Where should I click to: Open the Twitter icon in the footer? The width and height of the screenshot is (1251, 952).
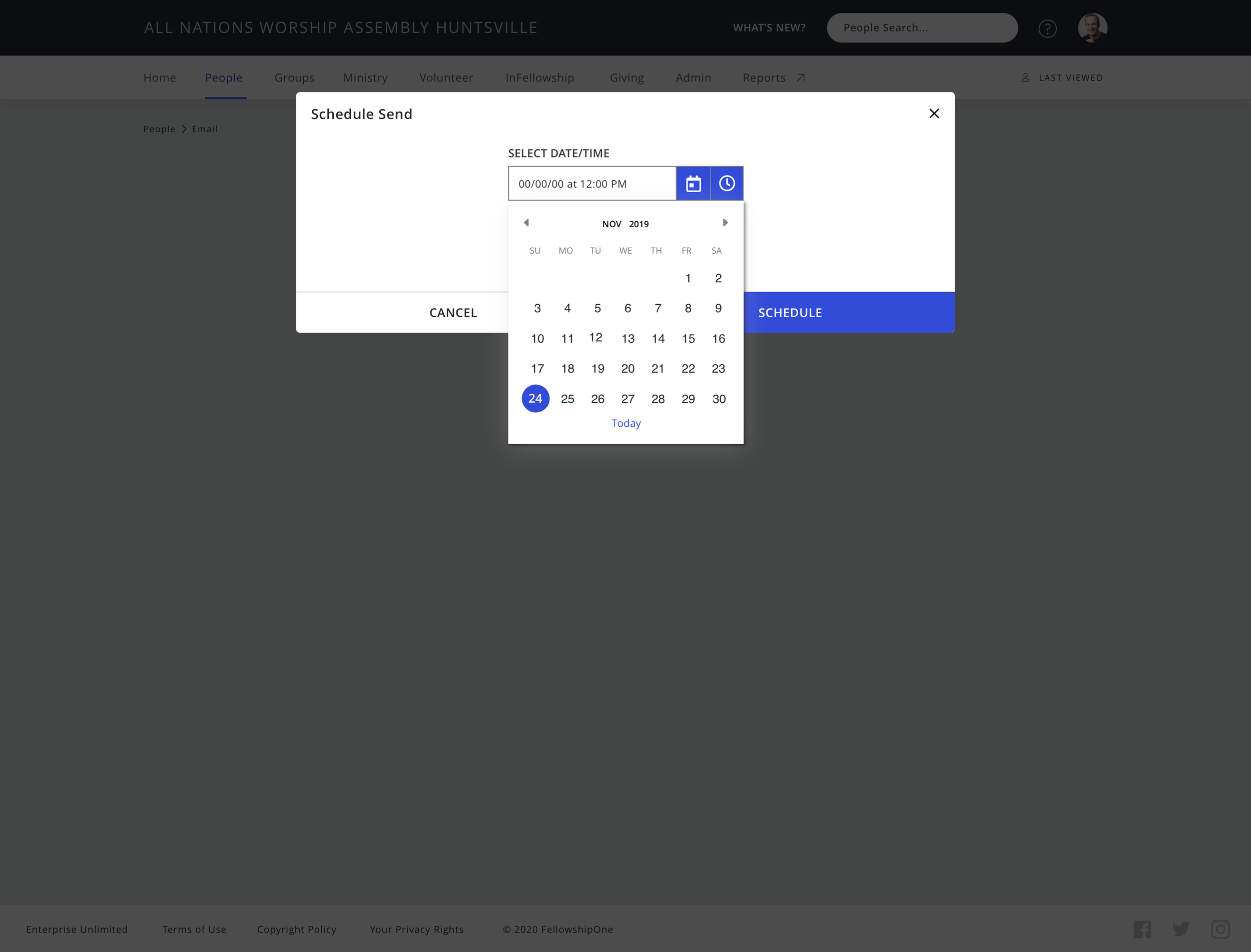[1182, 929]
